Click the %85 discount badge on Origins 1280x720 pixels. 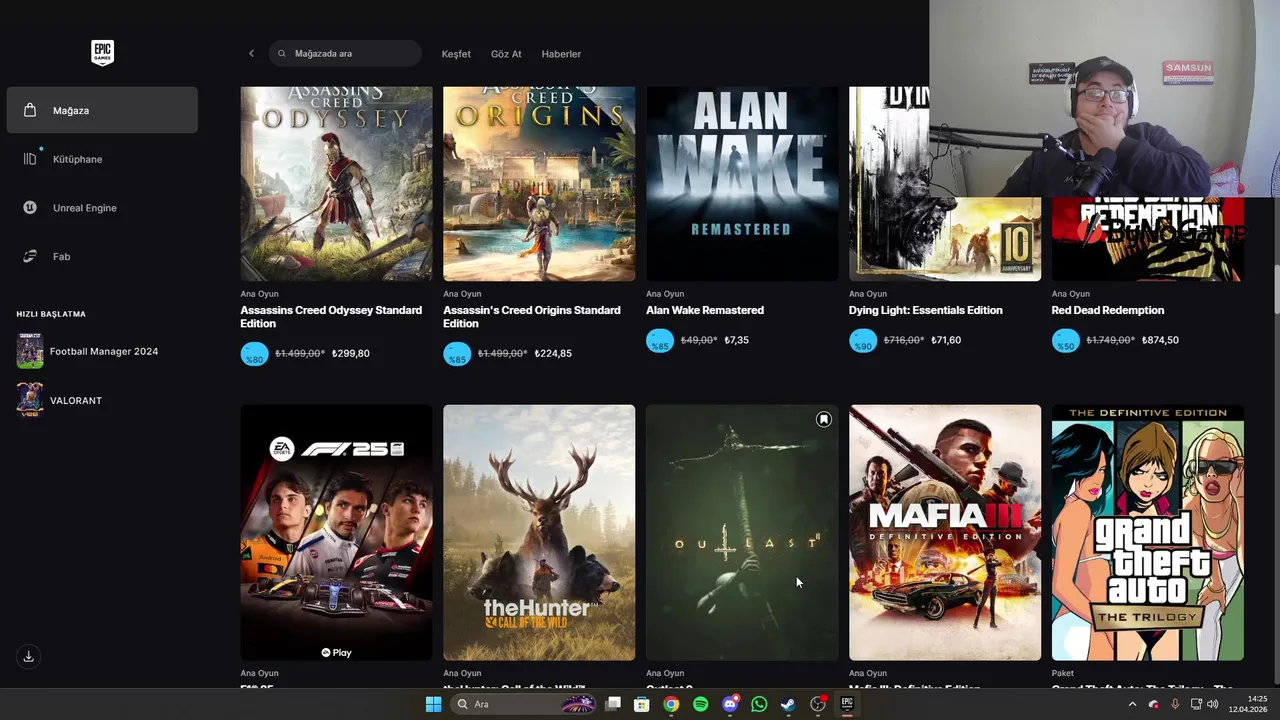tap(457, 354)
